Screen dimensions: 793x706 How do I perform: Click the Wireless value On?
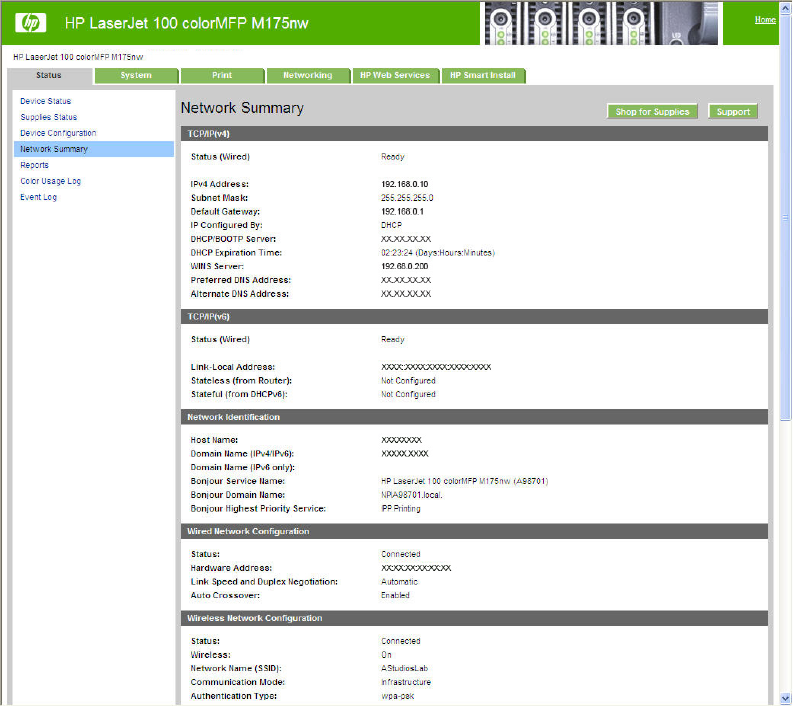[386, 654]
